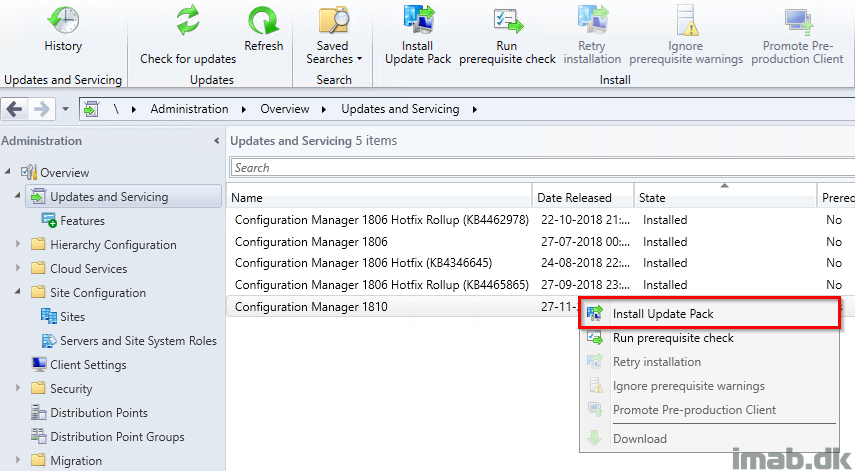Select Updates and Servicing in breadcrumb
The width and height of the screenshot is (855, 471).
point(400,109)
